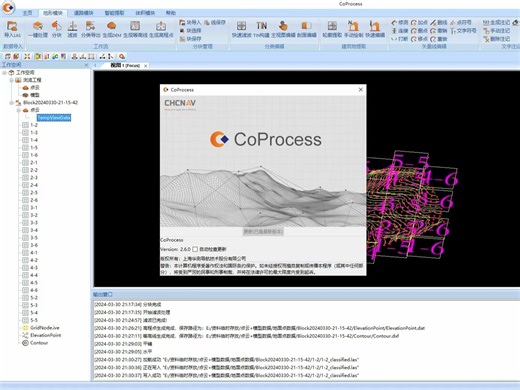Image resolution: width=520 pixels, height=390 pixels.
Task: Run the 一键处理 one-click processing tool
Action: pos(38,29)
